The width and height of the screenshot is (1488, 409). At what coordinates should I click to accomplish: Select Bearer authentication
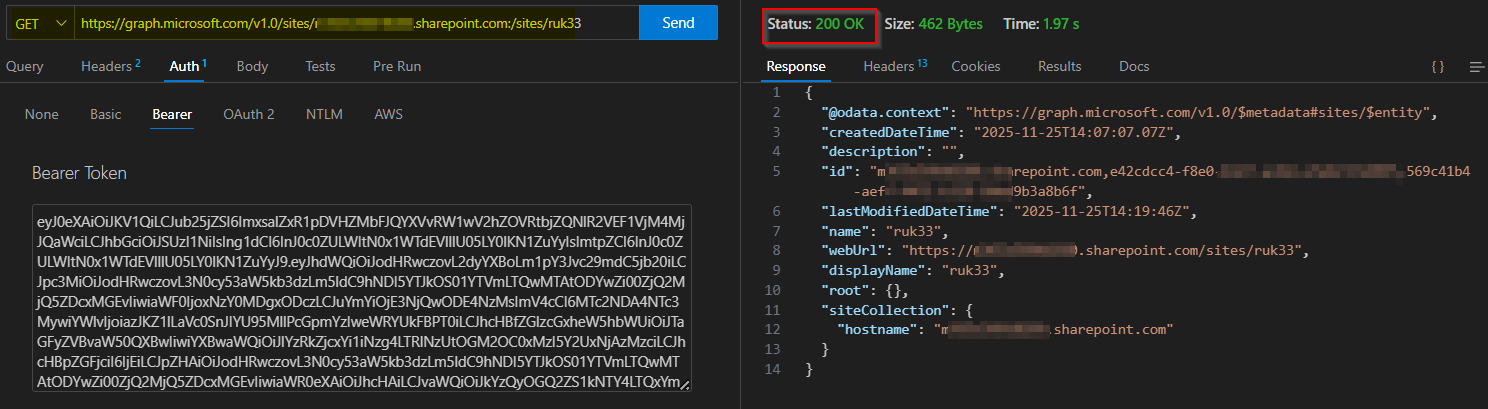coord(172,114)
